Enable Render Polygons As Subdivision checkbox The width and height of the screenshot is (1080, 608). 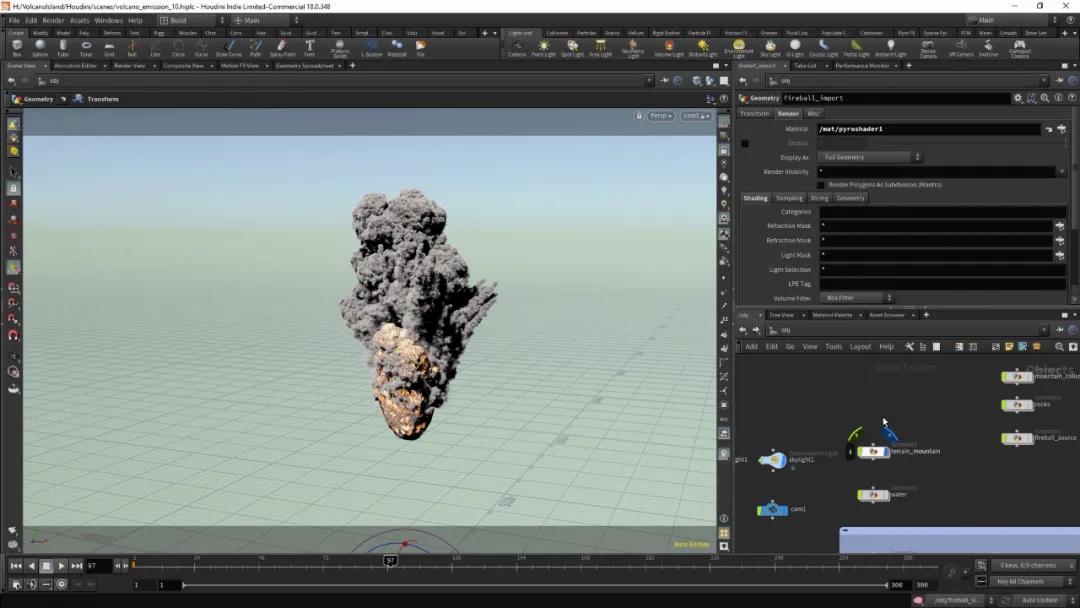[821, 185]
